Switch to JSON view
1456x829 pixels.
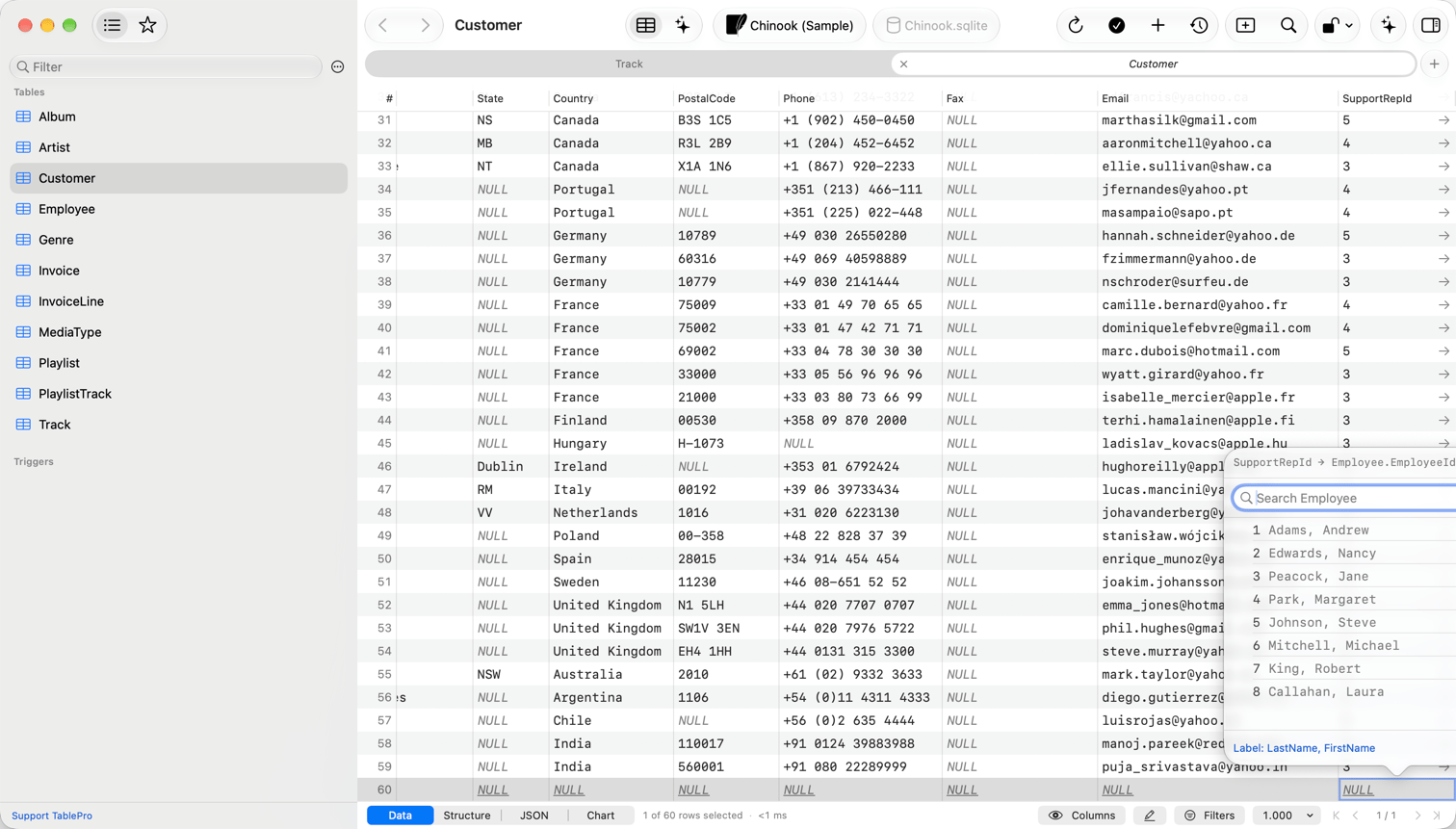click(x=534, y=816)
